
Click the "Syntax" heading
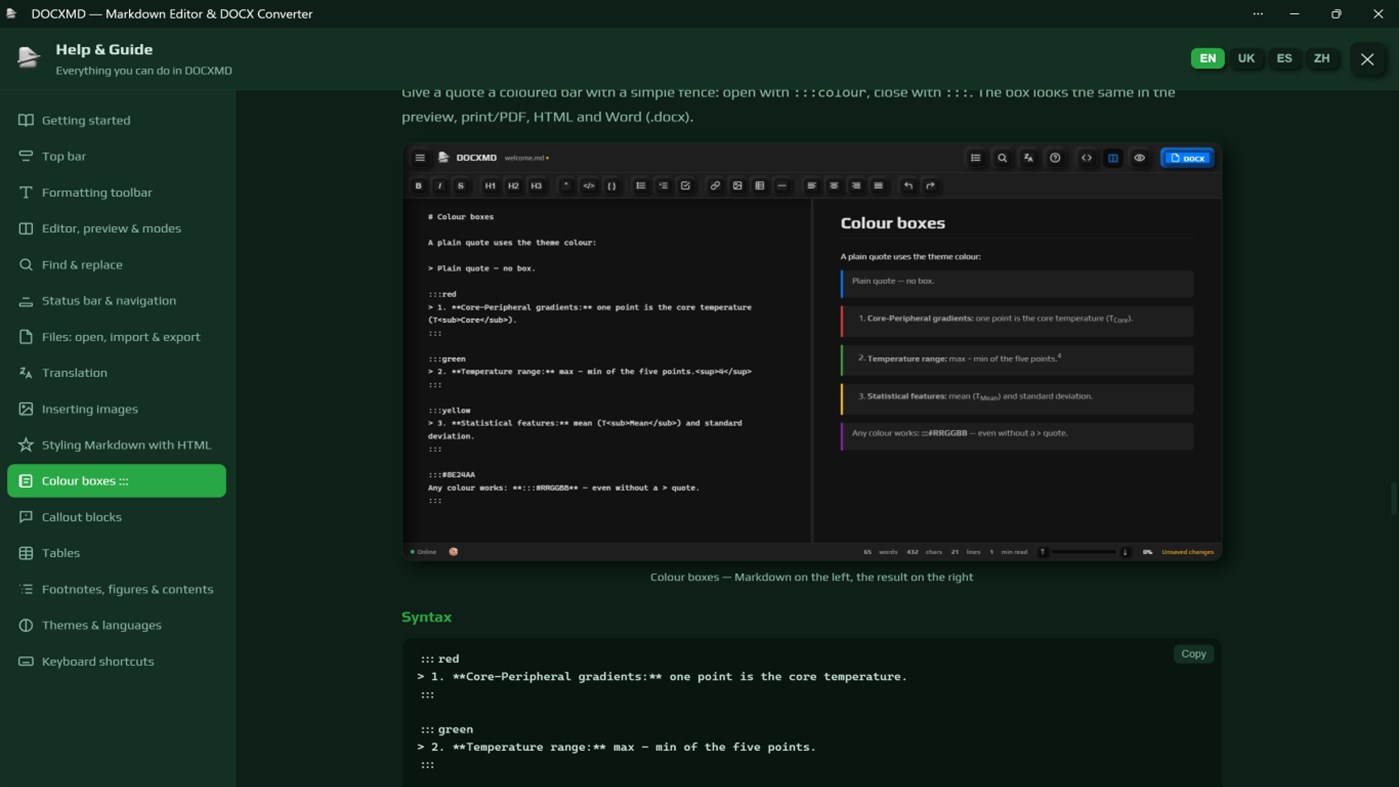click(x=427, y=617)
